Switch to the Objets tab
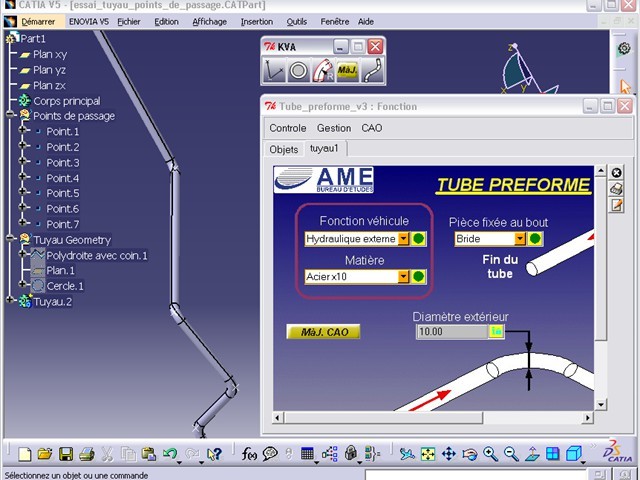The height and width of the screenshot is (480, 640). click(x=284, y=149)
